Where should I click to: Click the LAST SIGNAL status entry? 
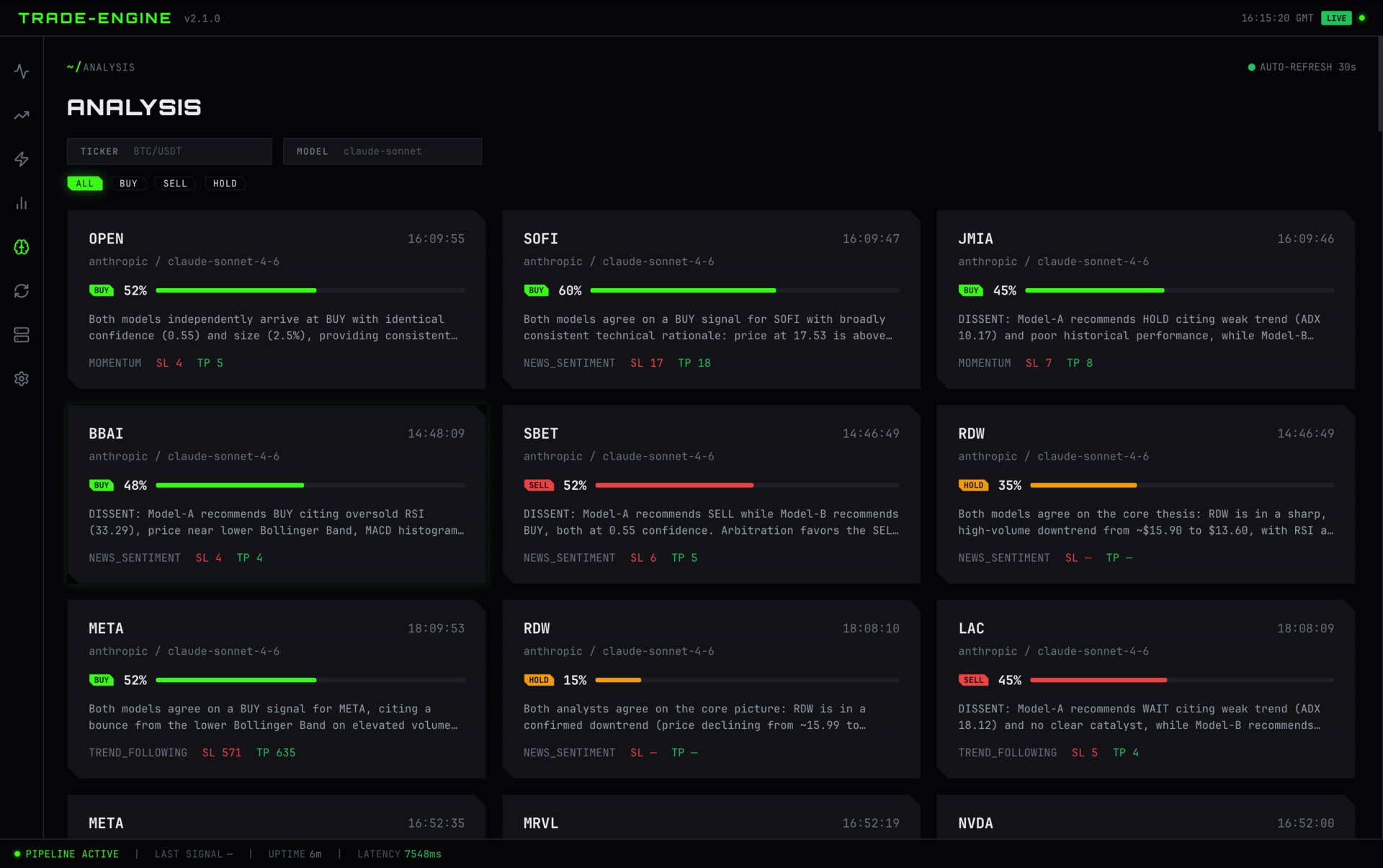[x=194, y=854]
